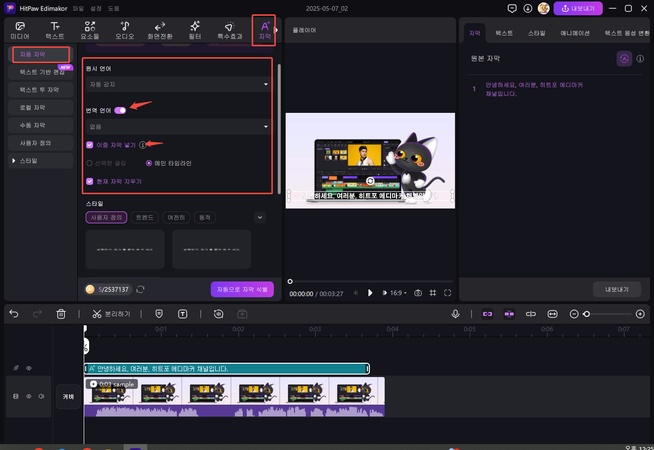This screenshot has height=450, width=654.
Task: Select the 메인 타임라인 radio button
Action: [x=148, y=163]
